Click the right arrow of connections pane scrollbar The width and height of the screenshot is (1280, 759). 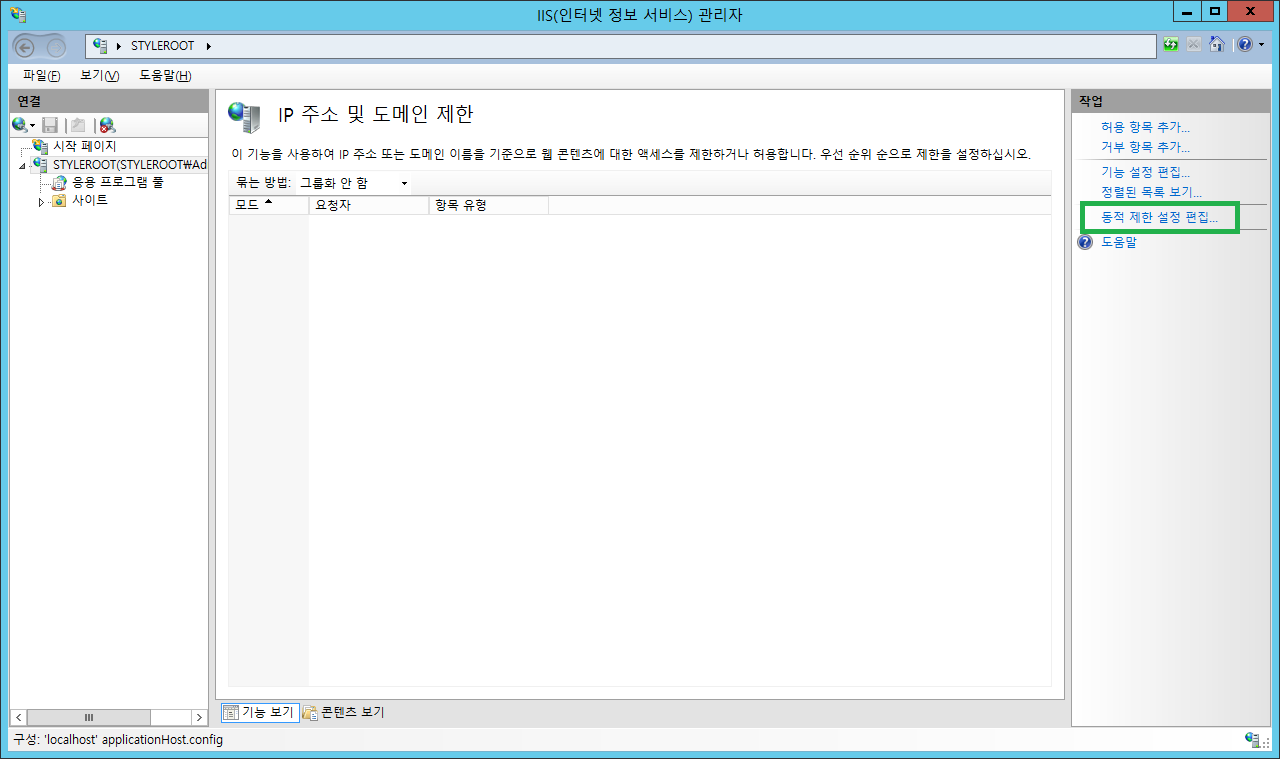198,717
